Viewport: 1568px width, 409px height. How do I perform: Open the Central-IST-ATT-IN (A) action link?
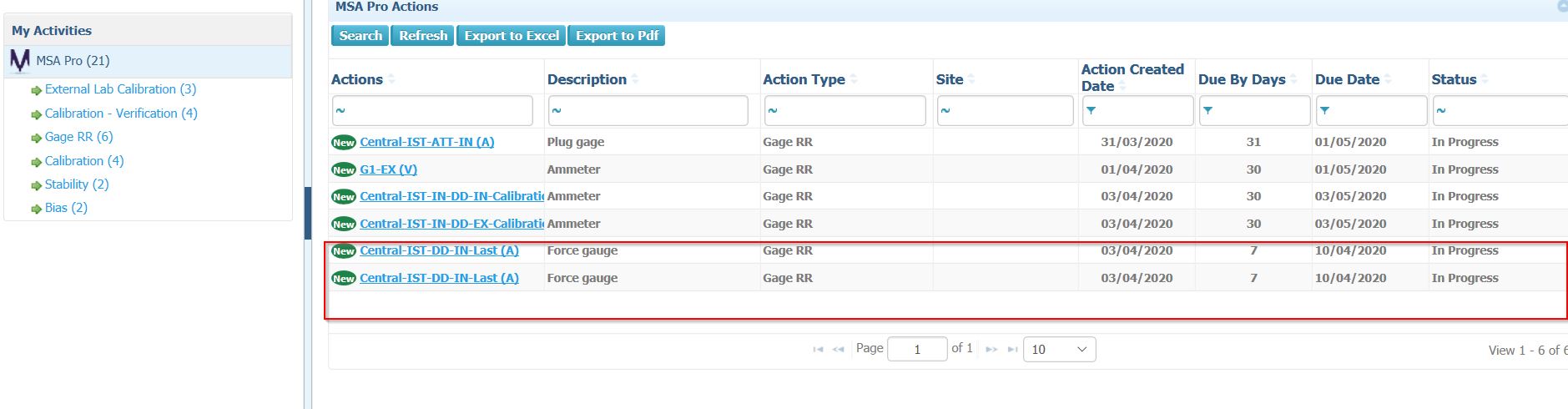tap(427, 142)
